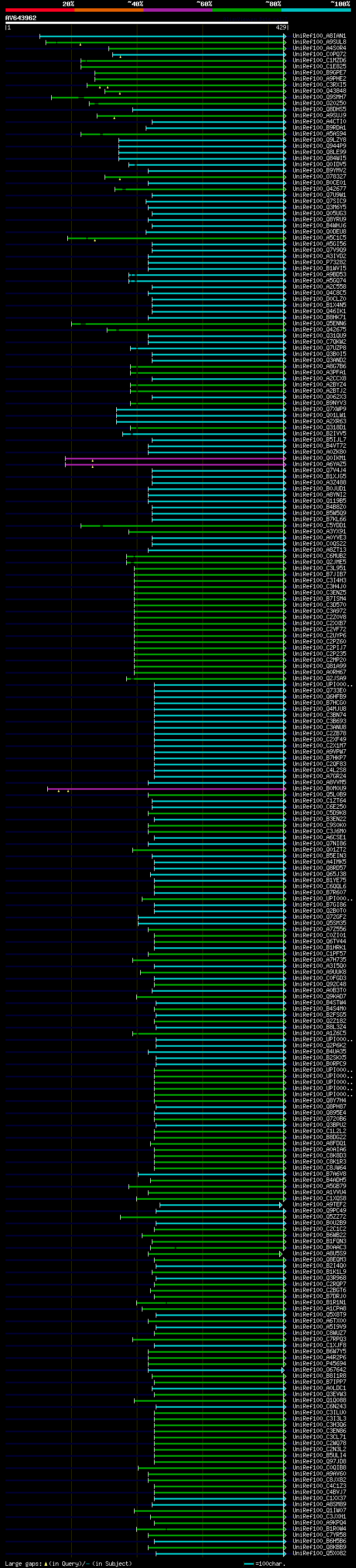Select the UniRef100_C3ANU8 label
The height and width of the screenshot is (1568, 356).
click(319, 728)
